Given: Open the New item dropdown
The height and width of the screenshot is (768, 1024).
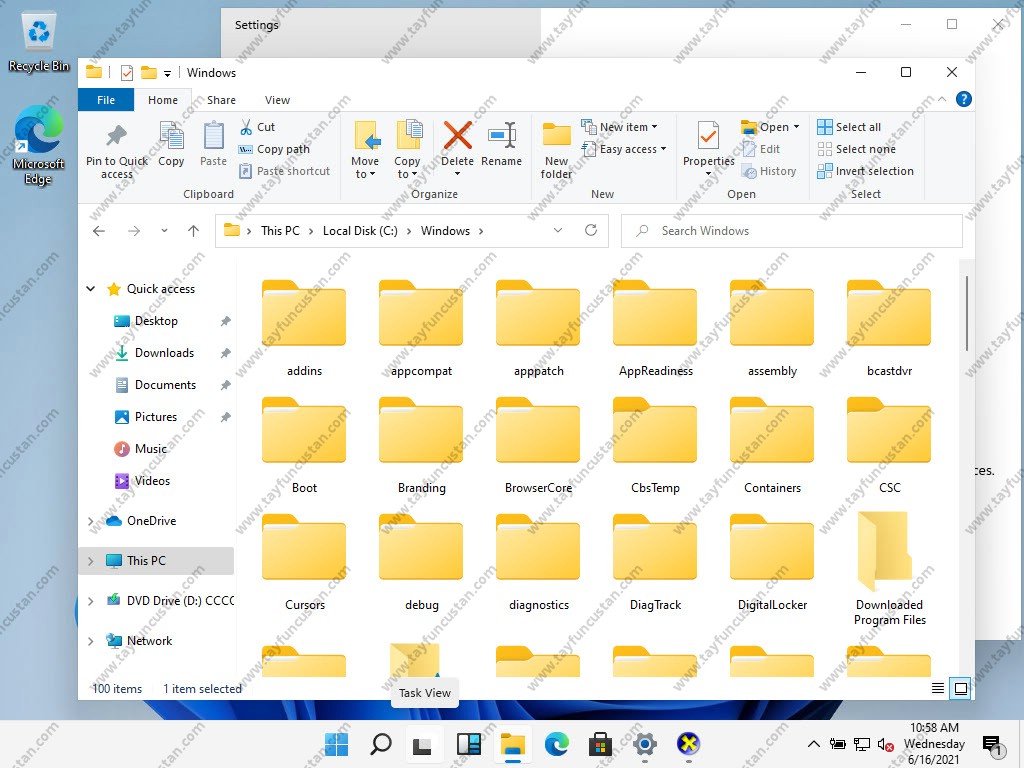Looking at the screenshot, I should click(x=619, y=127).
